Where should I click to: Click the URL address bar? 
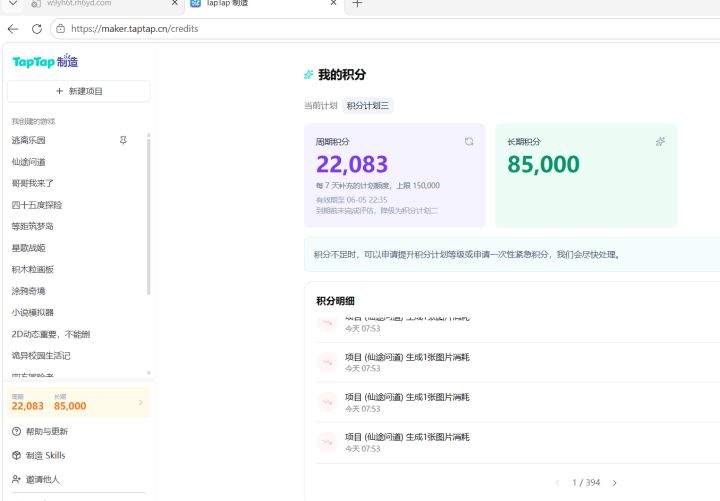[386, 29]
